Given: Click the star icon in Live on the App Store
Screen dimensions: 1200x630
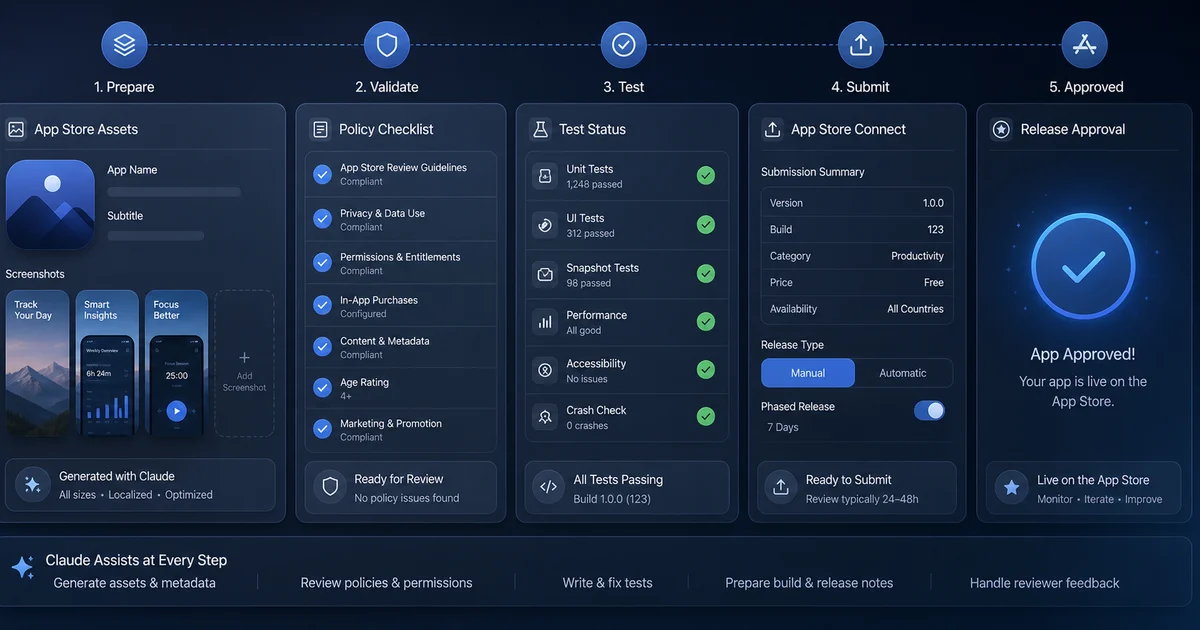Looking at the screenshot, I should click(x=1012, y=488).
